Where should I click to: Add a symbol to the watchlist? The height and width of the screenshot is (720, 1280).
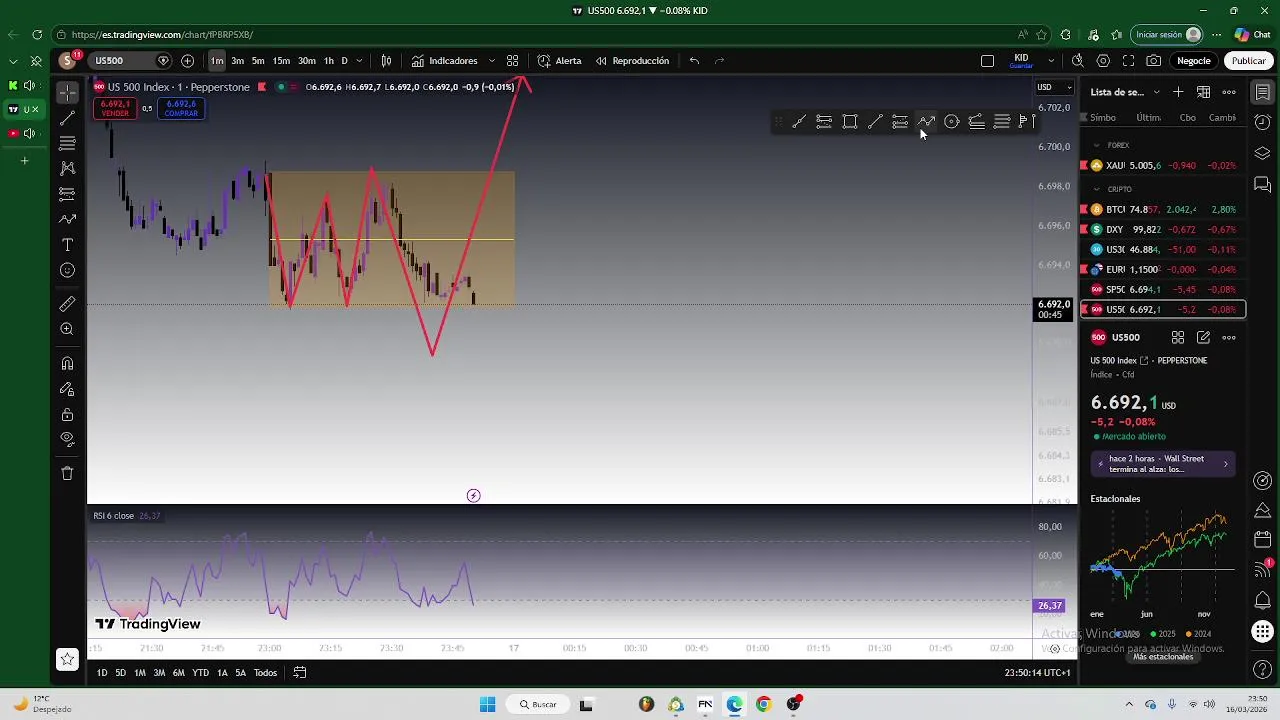pos(1178,92)
